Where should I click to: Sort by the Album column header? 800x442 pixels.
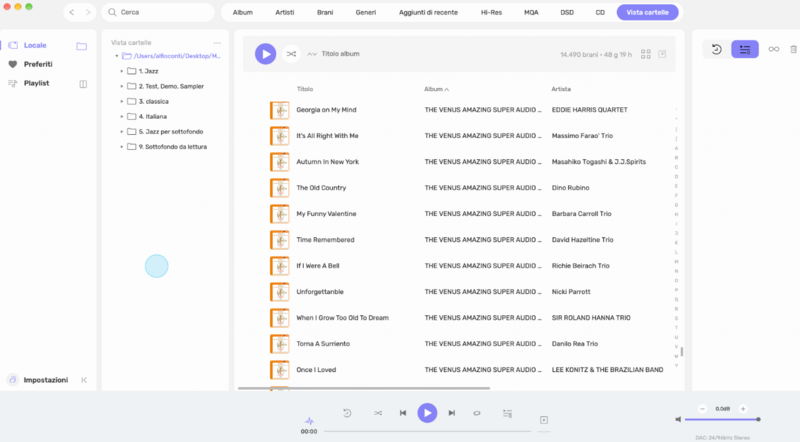pos(436,89)
